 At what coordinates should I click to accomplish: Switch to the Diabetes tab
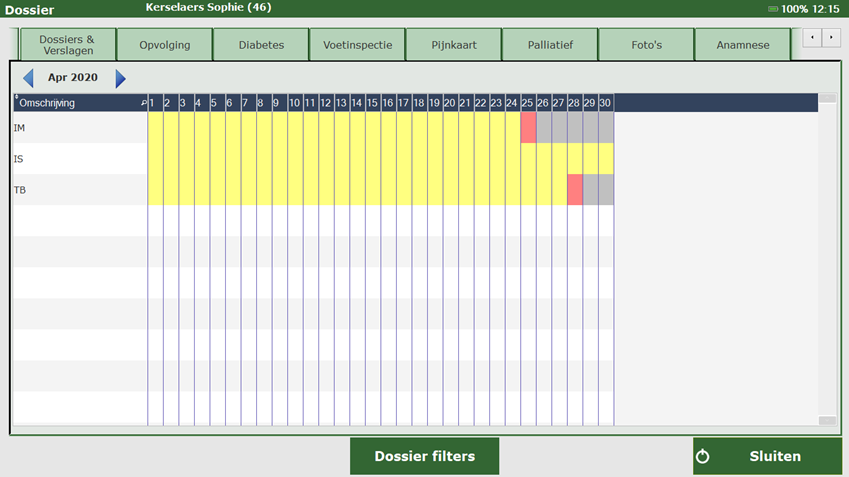261,45
